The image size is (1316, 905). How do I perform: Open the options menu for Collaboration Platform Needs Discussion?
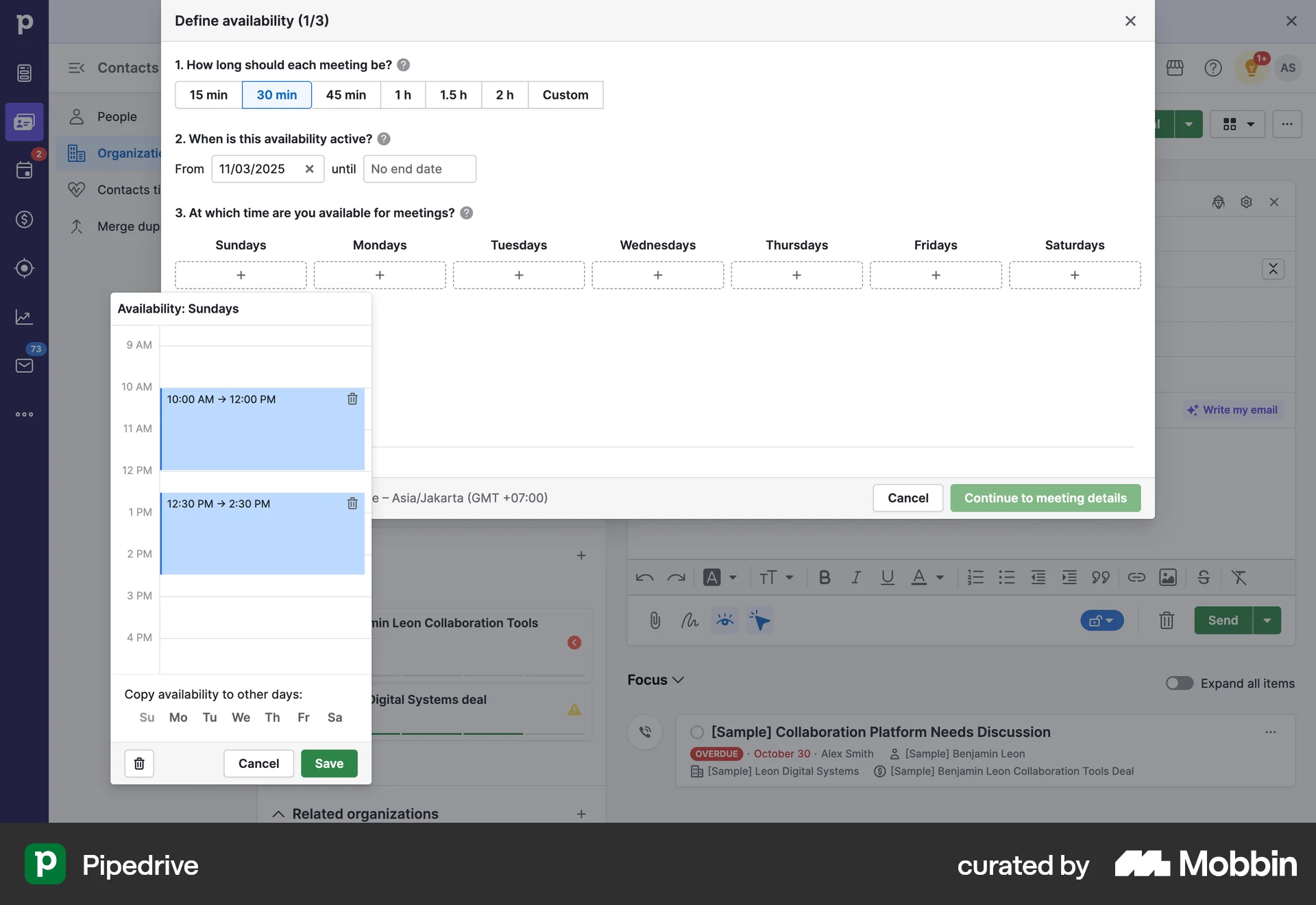click(x=1271, y=732)
